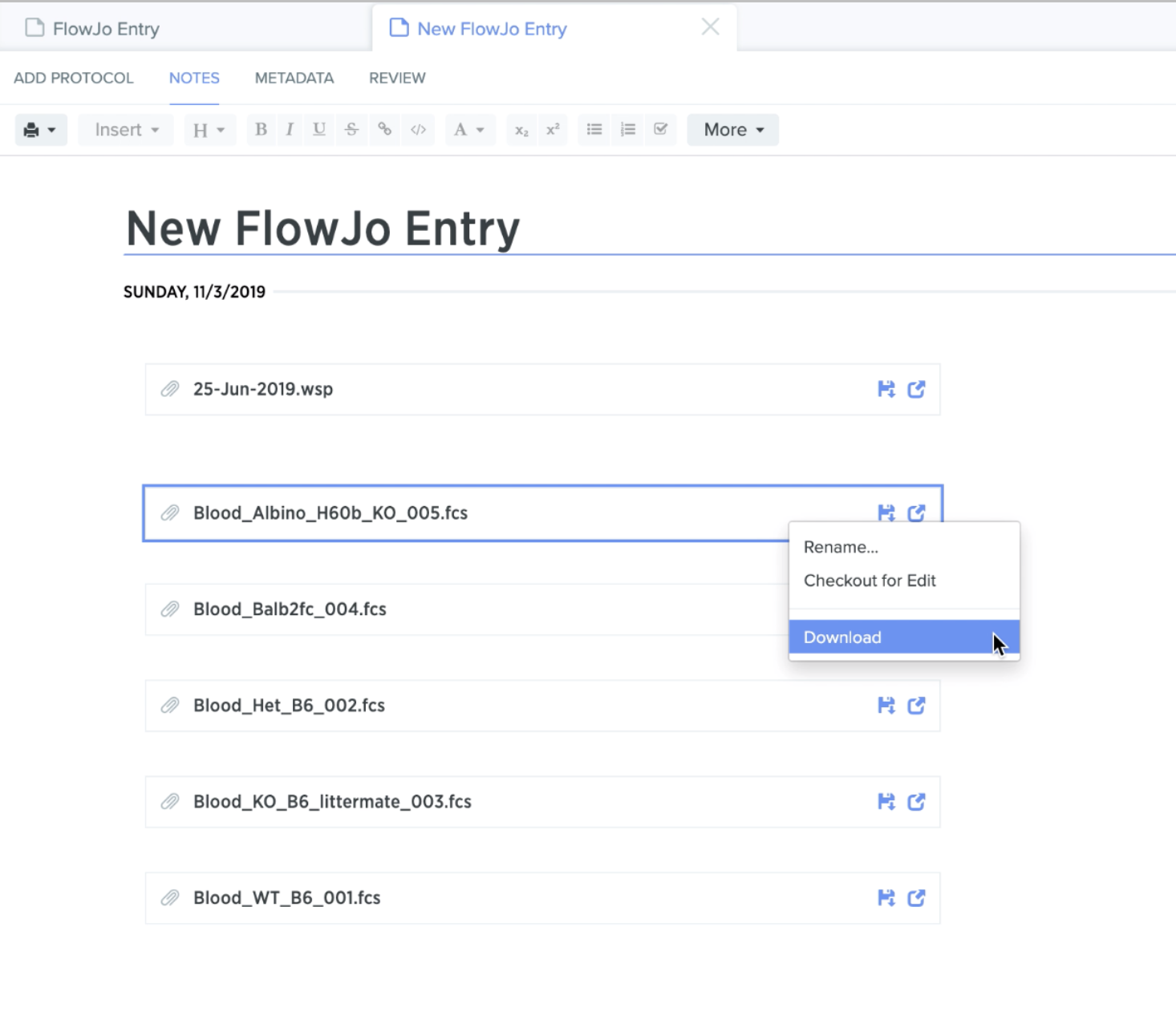This screenshot has width=1176, height=1012.
Task: Insert a checklist item
Action: [x=661, y=129]
